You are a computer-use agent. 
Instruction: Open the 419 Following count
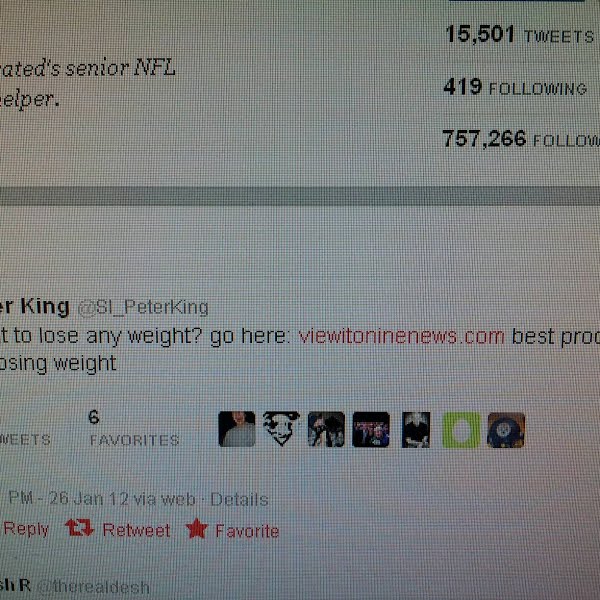click(515, 87)
